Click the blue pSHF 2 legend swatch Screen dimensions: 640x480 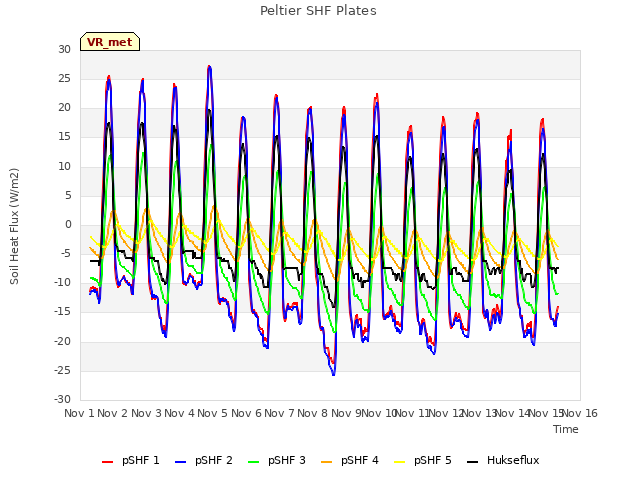pyautogui.click(x=180, y=462)
